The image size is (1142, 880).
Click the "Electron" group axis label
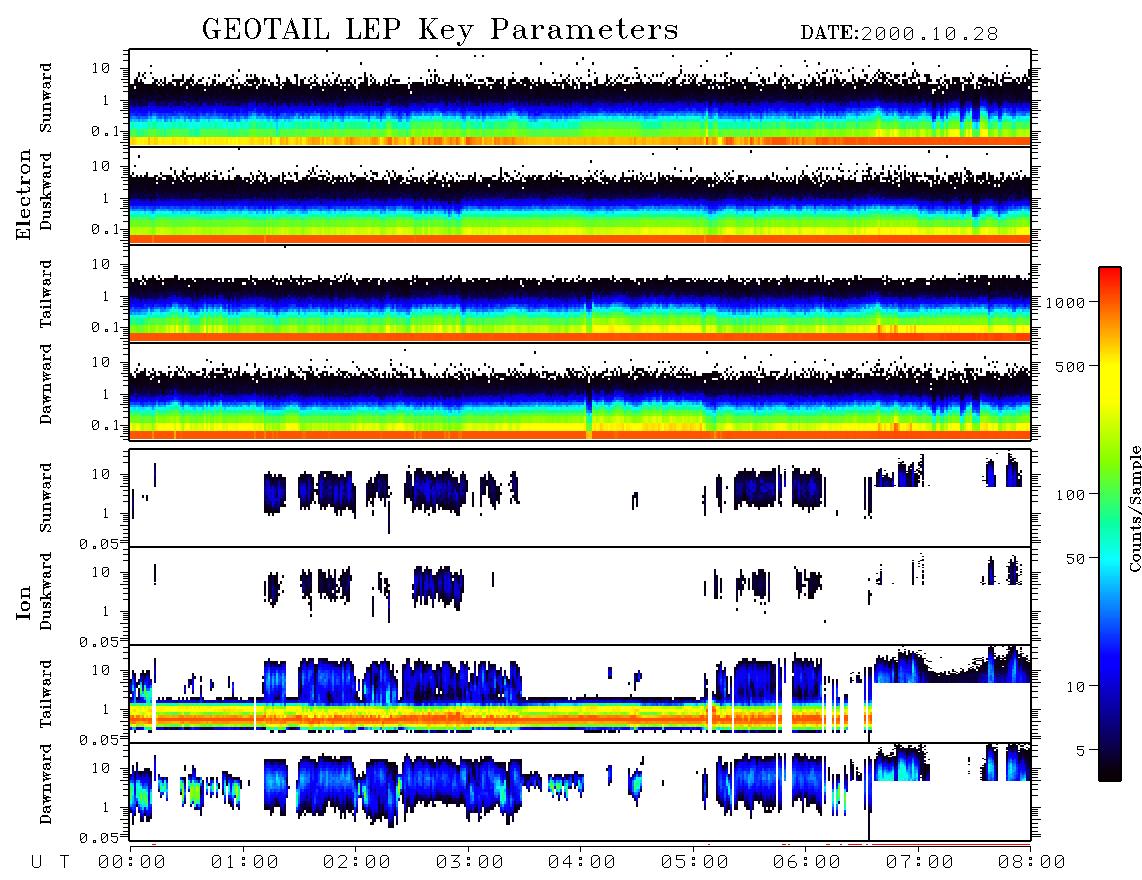coord(24,195)
